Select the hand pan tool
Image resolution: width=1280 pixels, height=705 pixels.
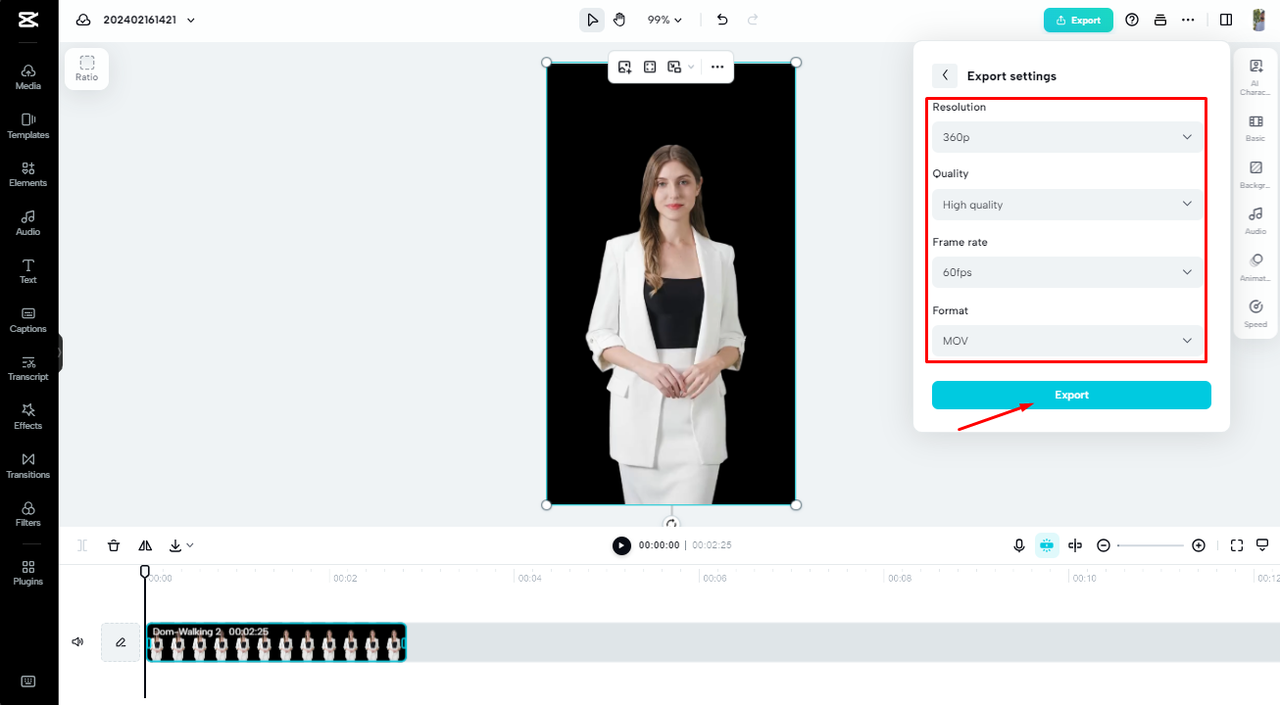619,20
